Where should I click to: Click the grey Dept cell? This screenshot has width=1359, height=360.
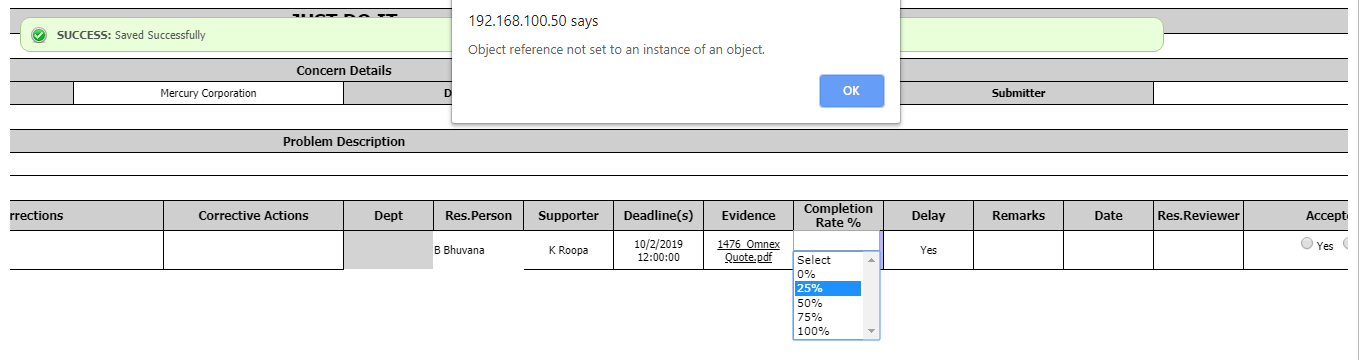click(388, 250)
